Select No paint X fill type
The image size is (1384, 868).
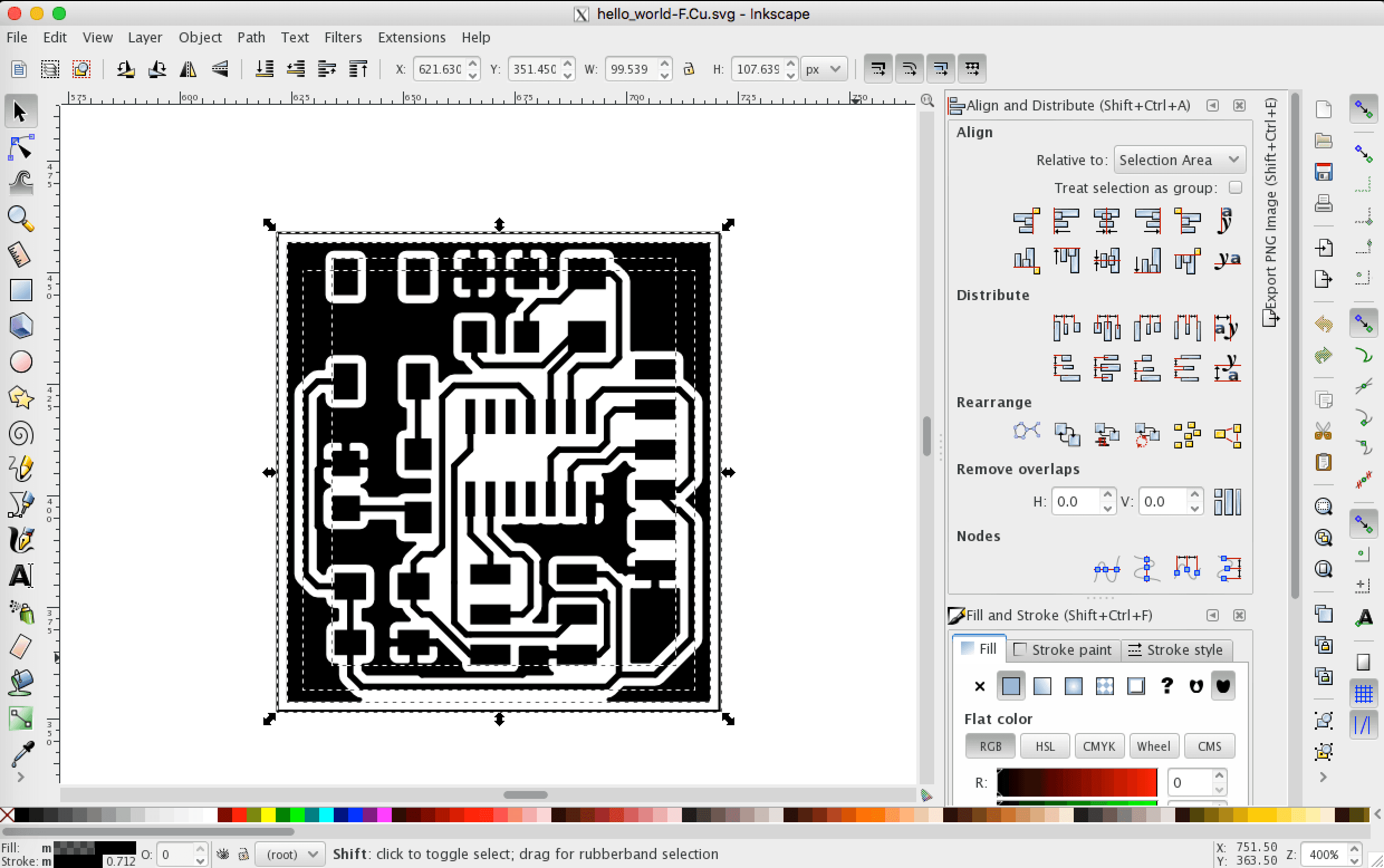[x=980, y=686]
